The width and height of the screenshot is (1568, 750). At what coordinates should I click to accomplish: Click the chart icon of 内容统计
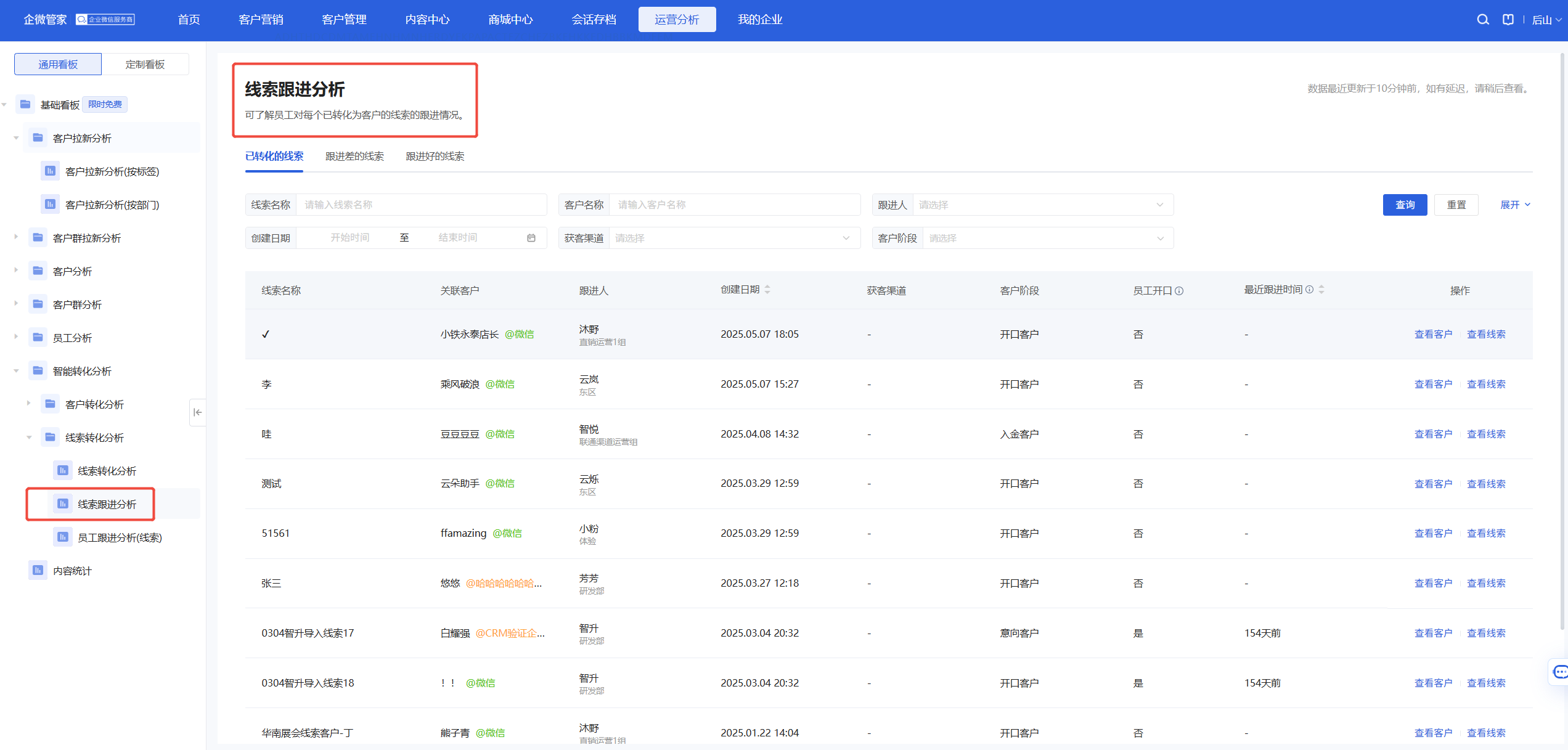click(x=38, y=570)
